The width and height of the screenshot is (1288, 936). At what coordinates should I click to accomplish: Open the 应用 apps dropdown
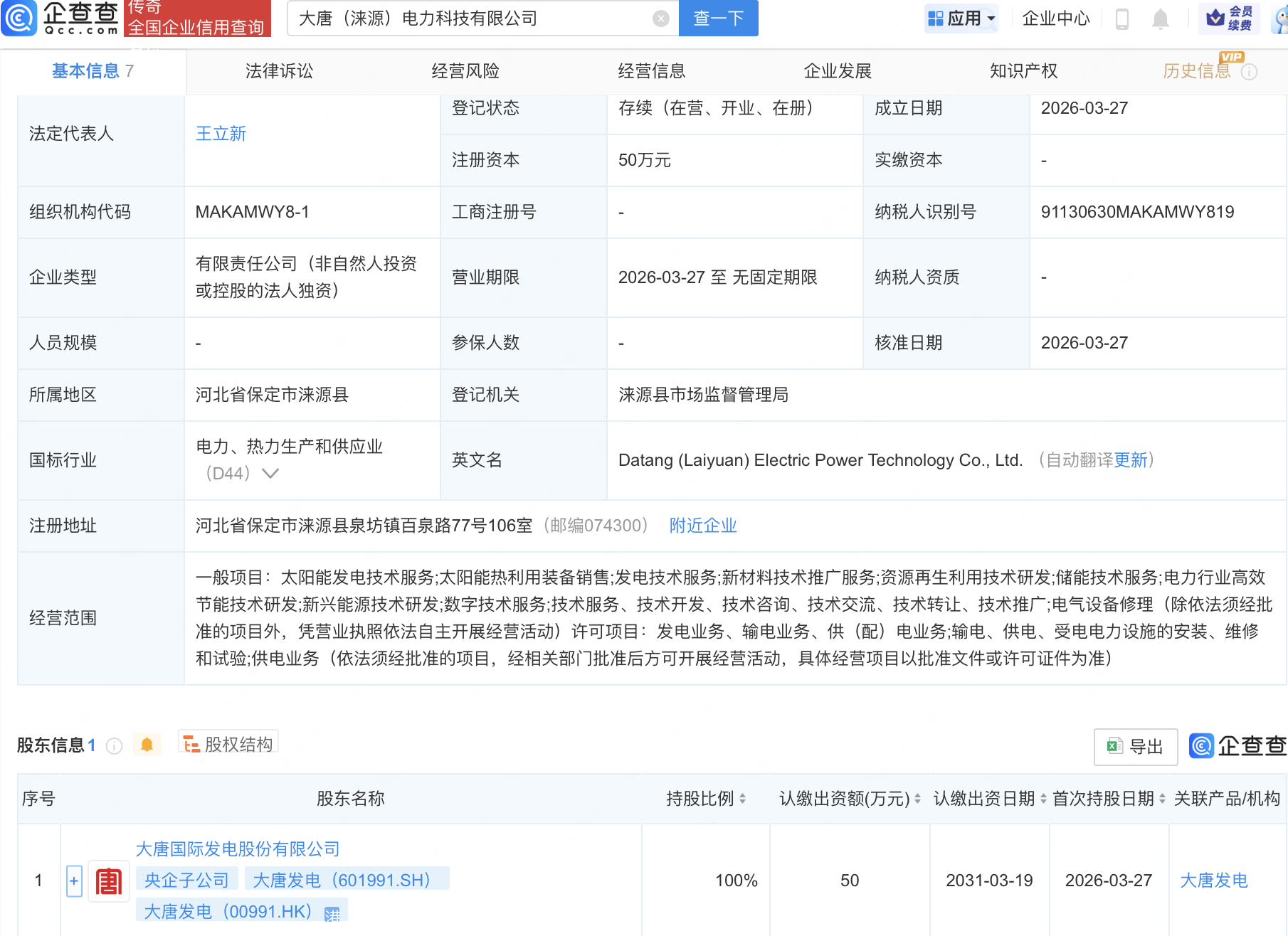click(x=961, y=19)
